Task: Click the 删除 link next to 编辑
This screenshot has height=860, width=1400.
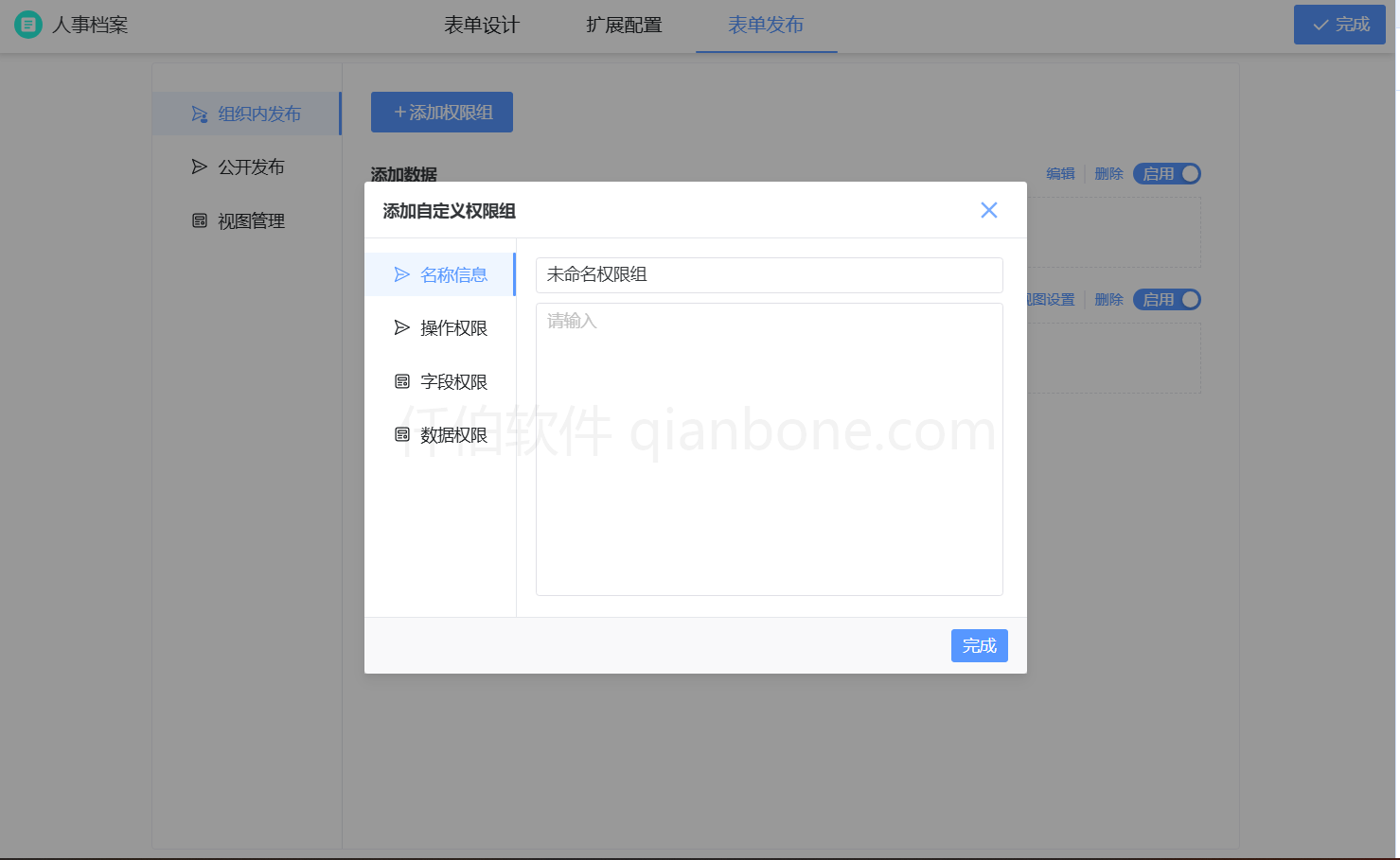Action: point(1108,173)
